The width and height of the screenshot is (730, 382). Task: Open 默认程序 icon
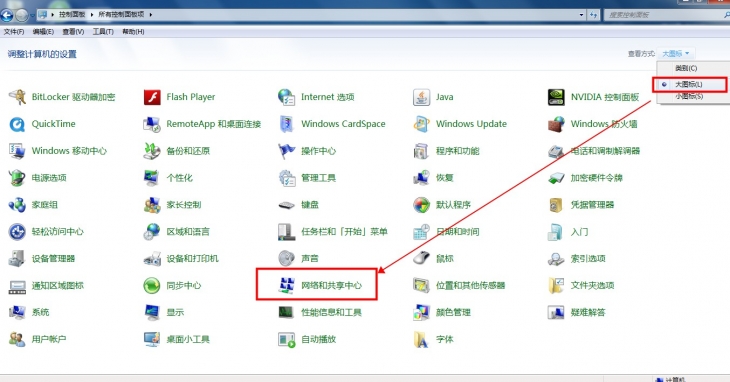click(421, 205)
